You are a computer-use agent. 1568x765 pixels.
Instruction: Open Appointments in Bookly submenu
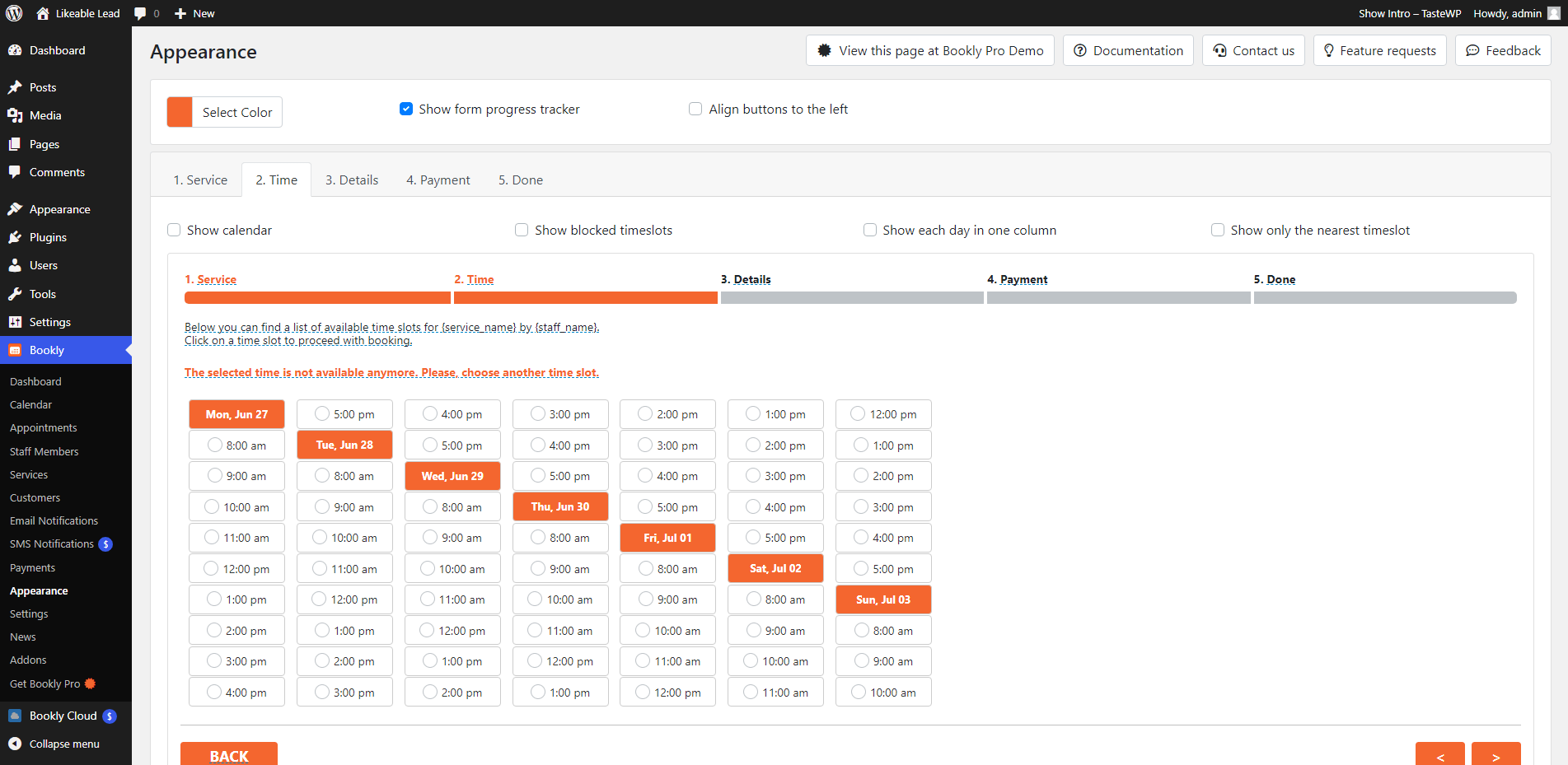44,427
